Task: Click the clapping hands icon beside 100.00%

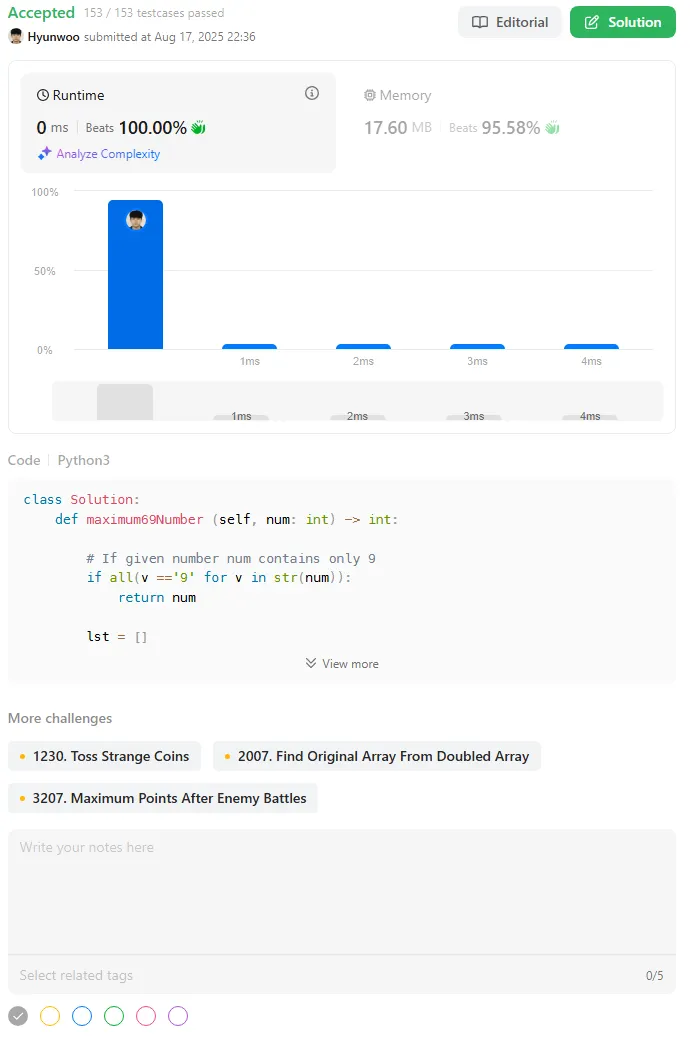Action: pyautogui.click(x=198, y=128)
